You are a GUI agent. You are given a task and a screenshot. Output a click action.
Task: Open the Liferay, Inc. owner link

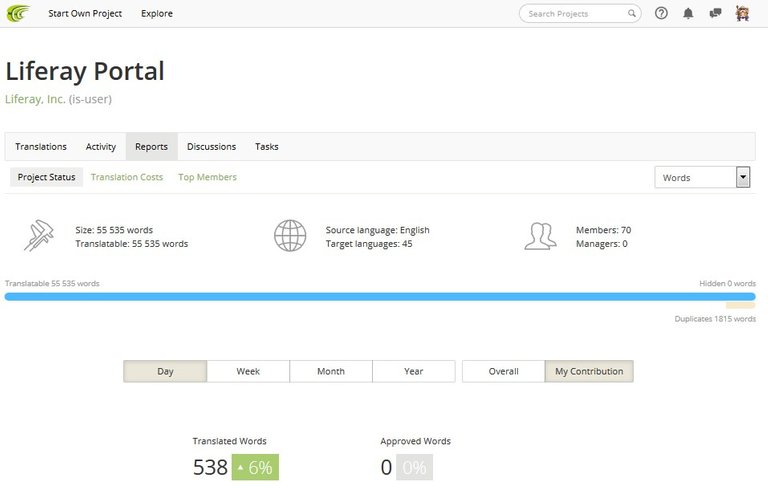click(x=35, y=99)
